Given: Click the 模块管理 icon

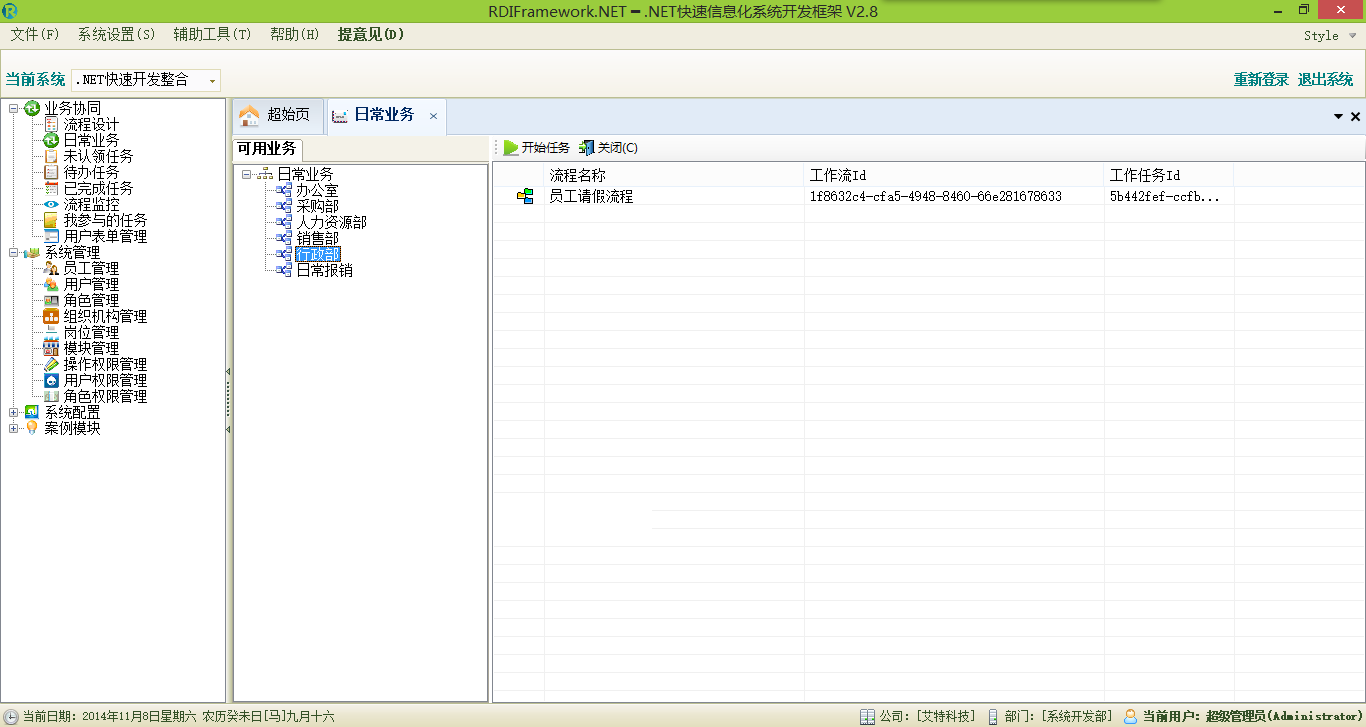Looking at the screenshot, I should point(51,348).
